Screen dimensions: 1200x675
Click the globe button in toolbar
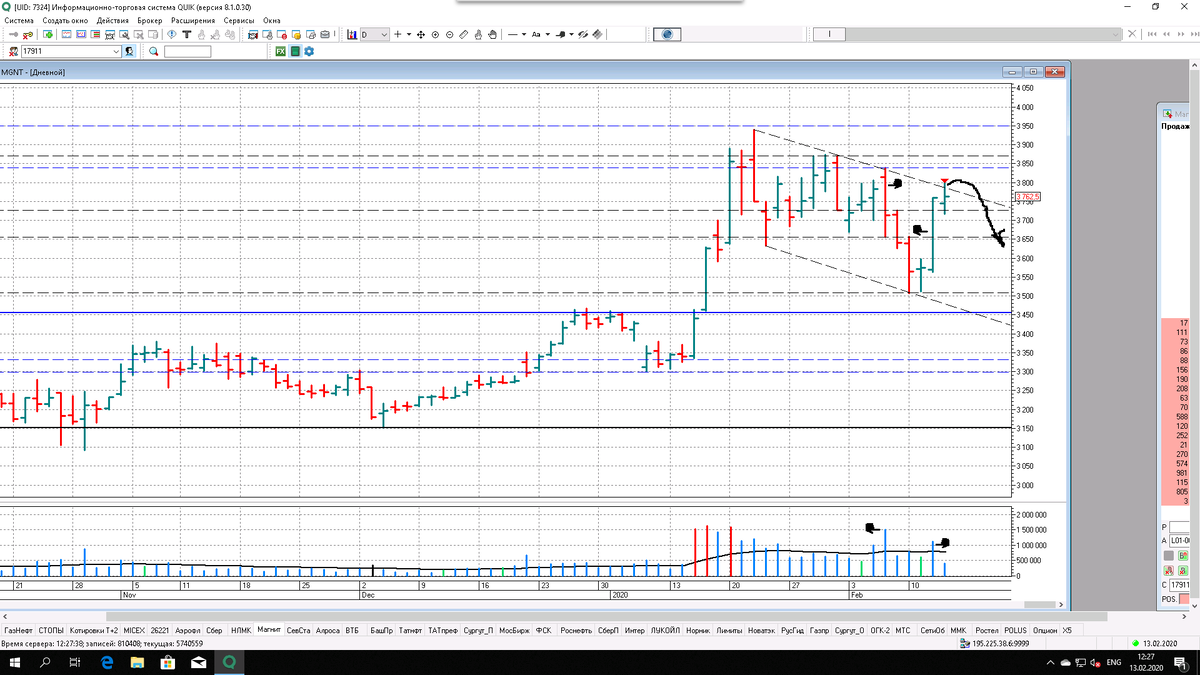(667, 34)
